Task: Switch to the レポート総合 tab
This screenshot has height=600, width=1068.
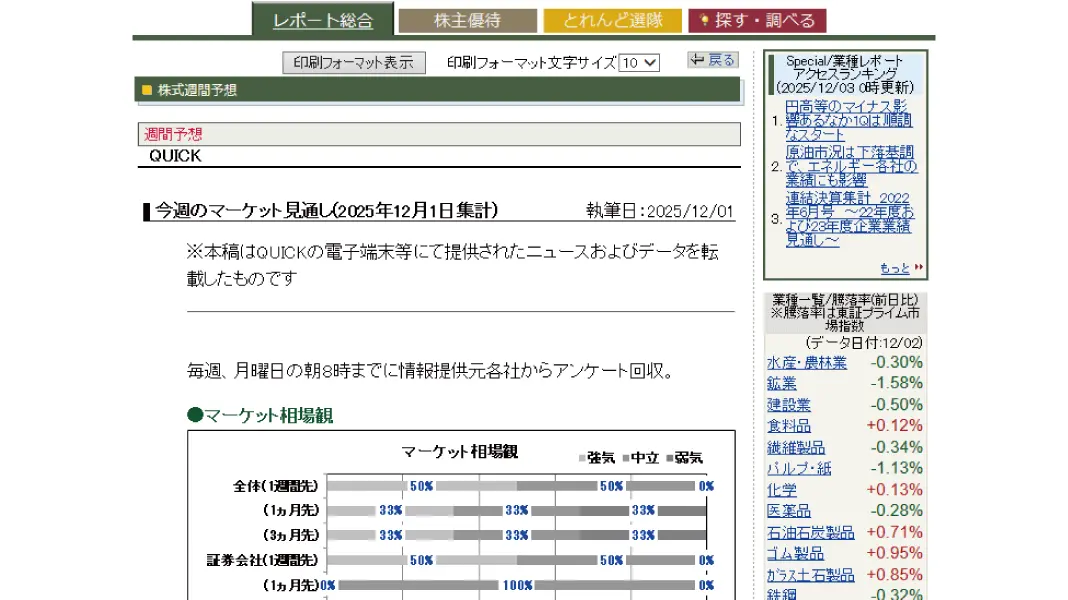Action: click(323, 20)
